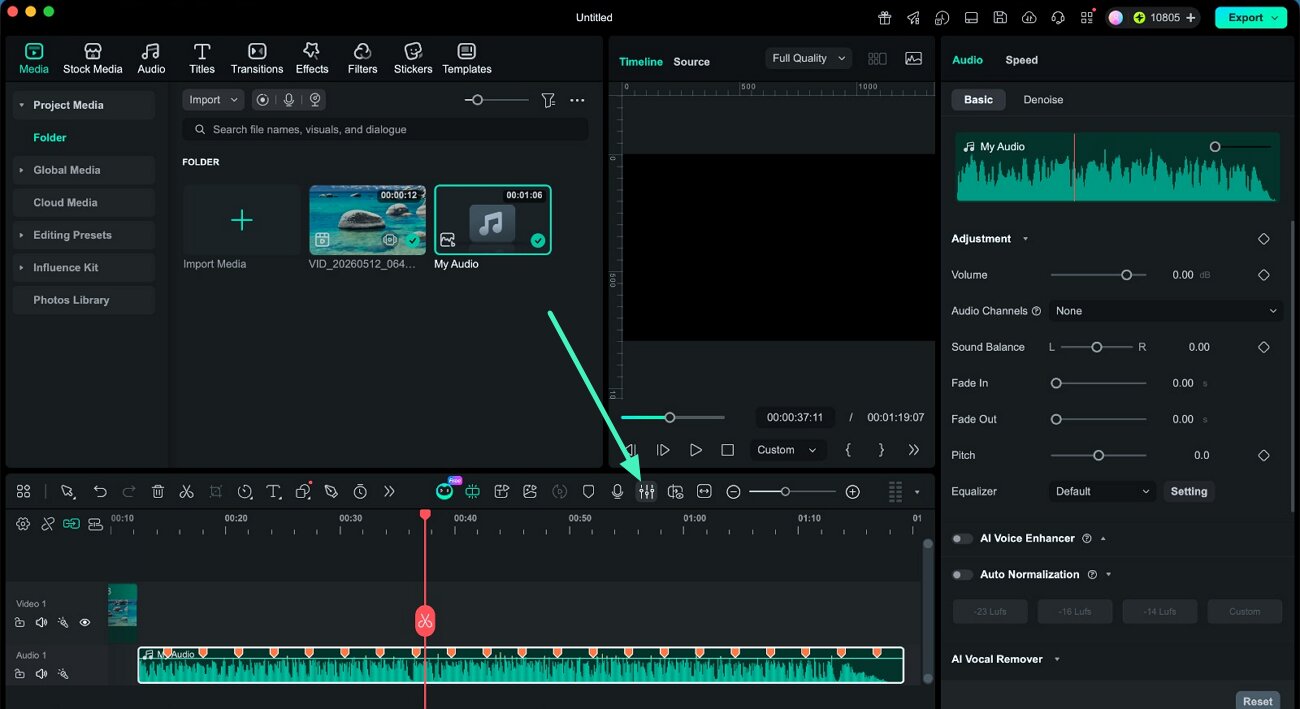Screen dimensions: 1300x709
Task: Click the Sound Balance slider handle
Action: pos(1097,347)
